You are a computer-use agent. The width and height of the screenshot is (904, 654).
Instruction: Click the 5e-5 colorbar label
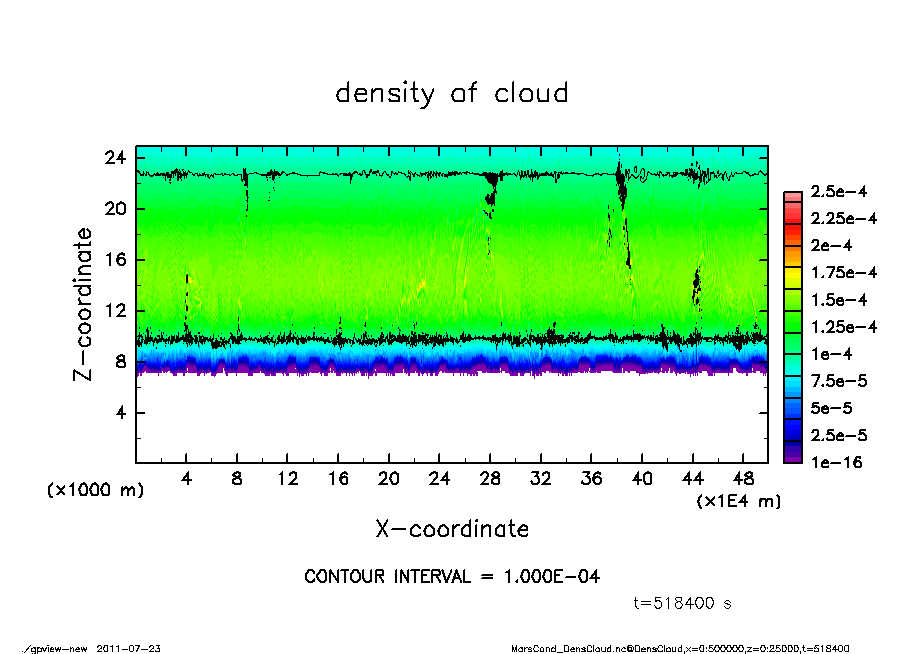point(831,408)
